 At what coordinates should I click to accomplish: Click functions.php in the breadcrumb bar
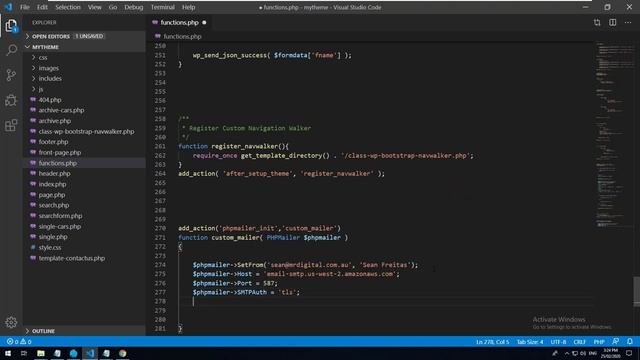coord(182,36)
